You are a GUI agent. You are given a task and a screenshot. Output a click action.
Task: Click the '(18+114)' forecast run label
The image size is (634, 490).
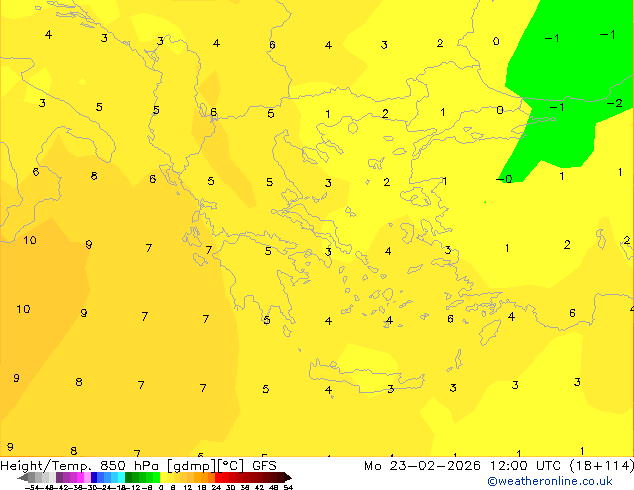point(602,466)
